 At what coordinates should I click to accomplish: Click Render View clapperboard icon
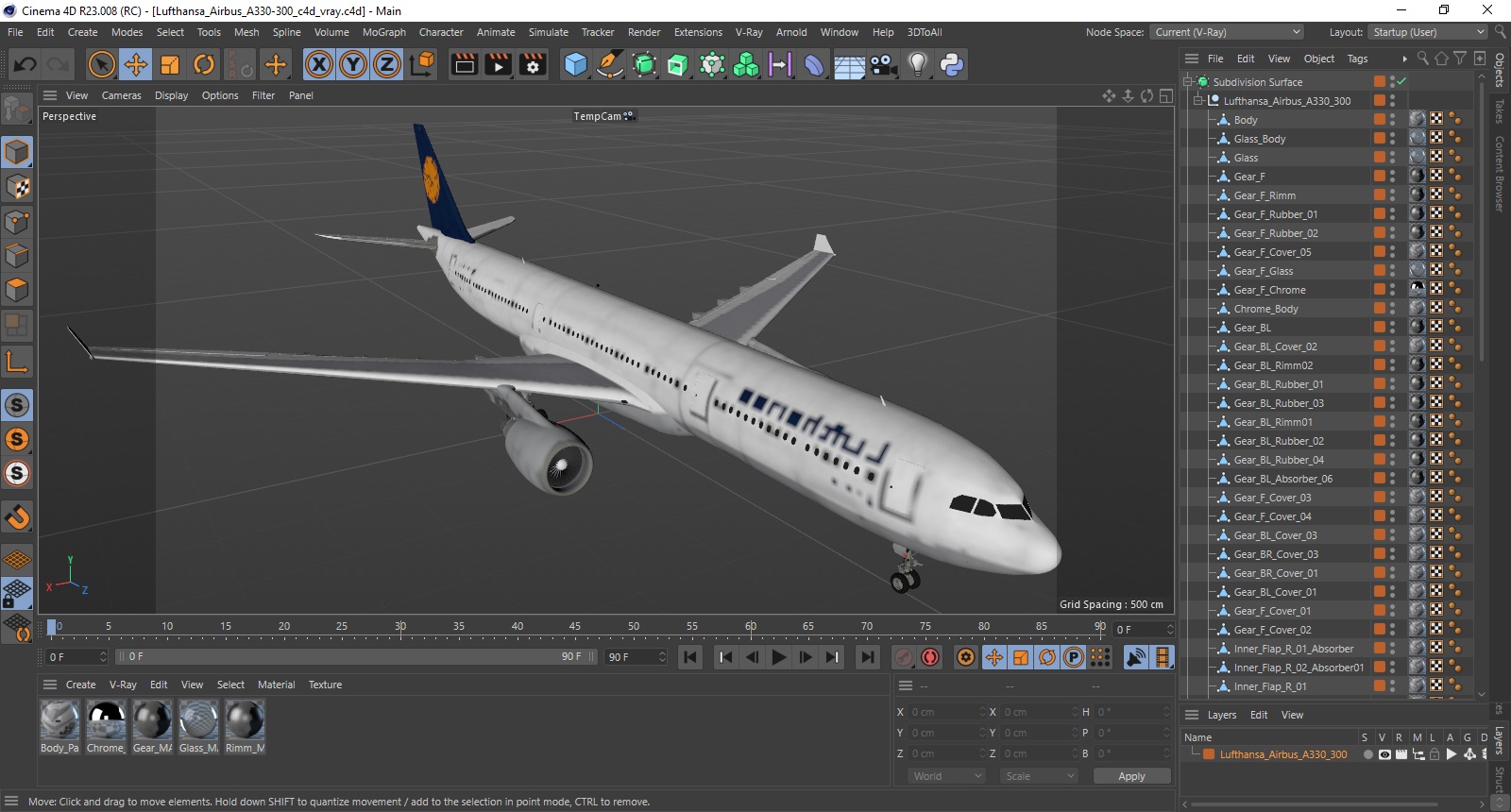click(465, 64)
